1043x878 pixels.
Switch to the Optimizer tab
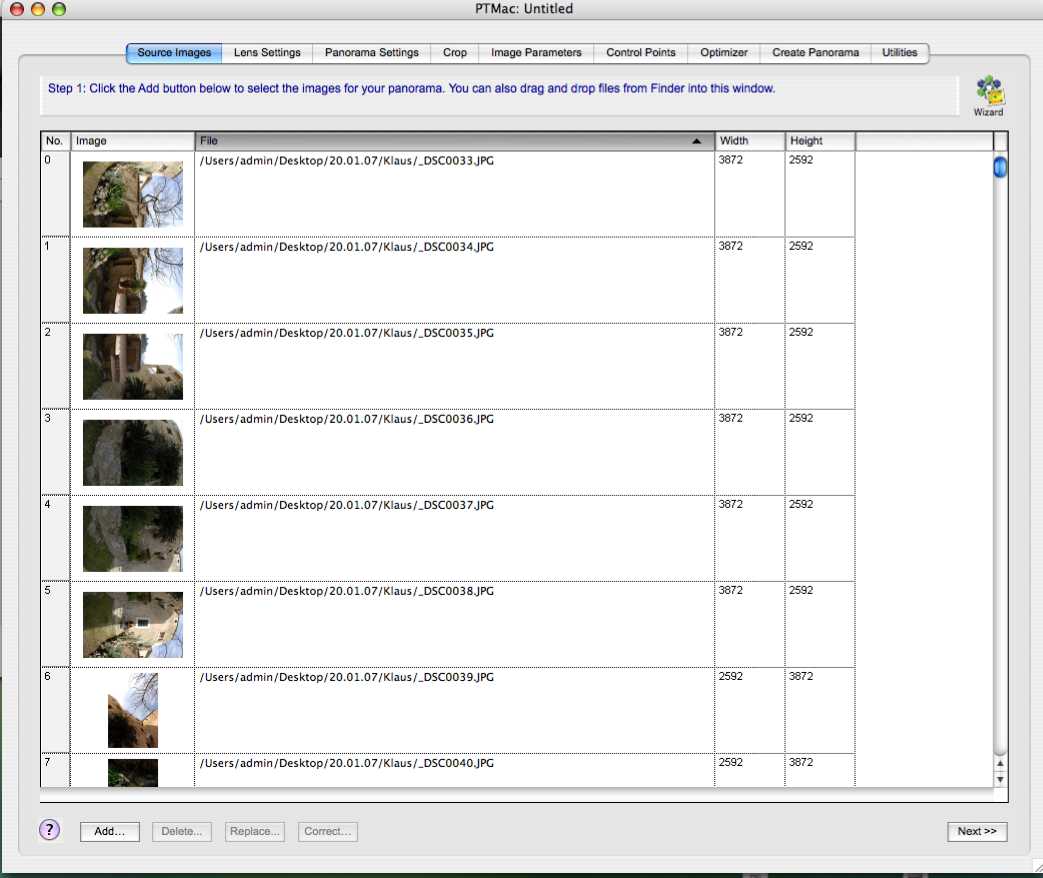(x=724, y=53)
